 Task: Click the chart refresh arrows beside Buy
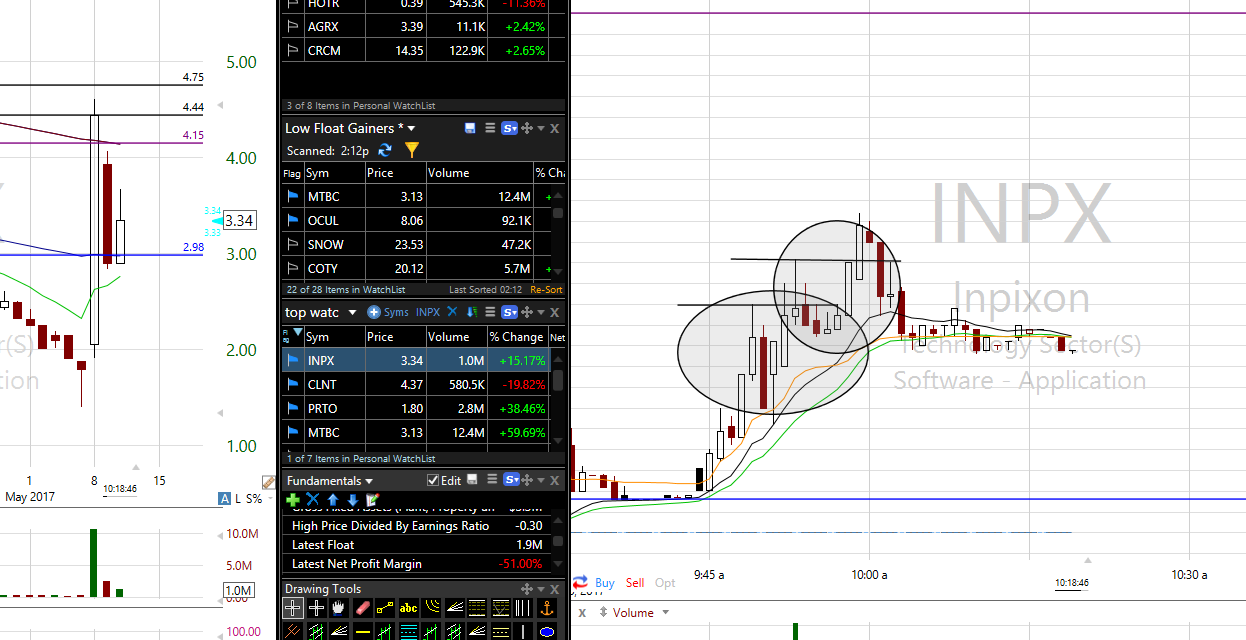tap(581, 582)
